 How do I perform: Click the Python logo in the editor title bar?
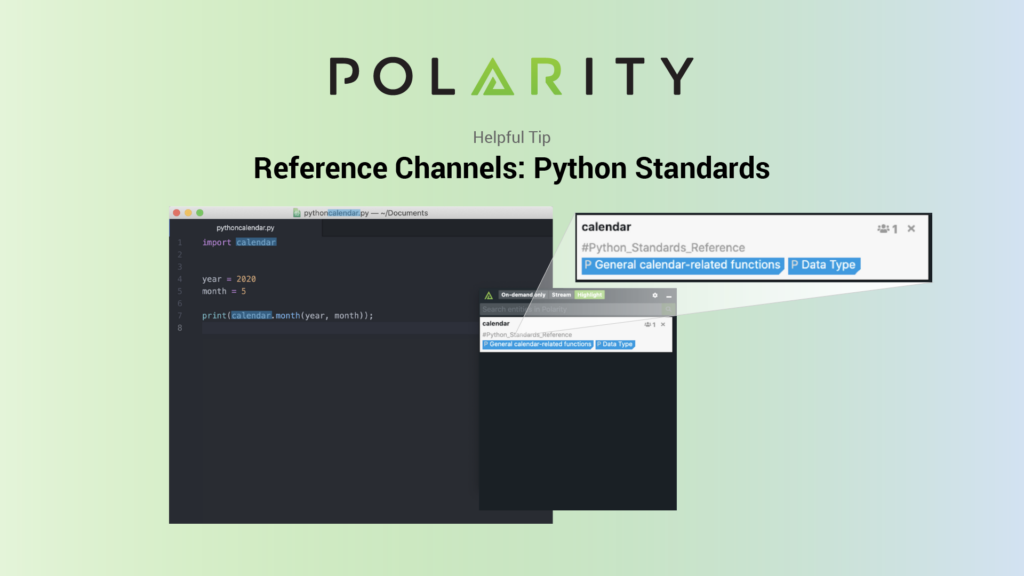pos(298,212)
